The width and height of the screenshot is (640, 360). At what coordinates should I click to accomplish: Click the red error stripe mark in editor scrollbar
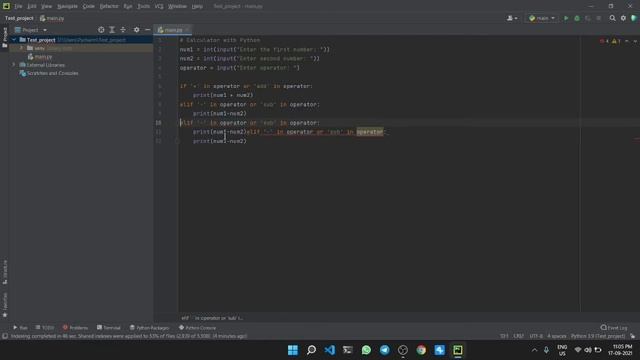point(637,140)
